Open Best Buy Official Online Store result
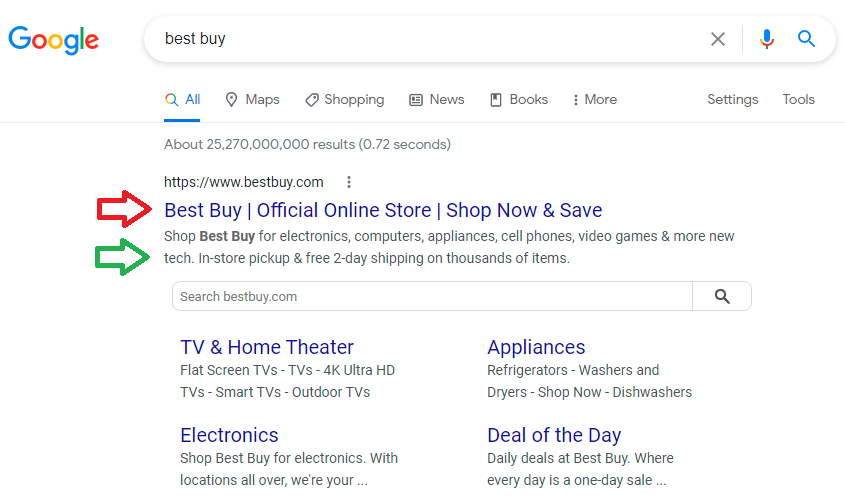 pyautogui.click(x=383, y=210)
